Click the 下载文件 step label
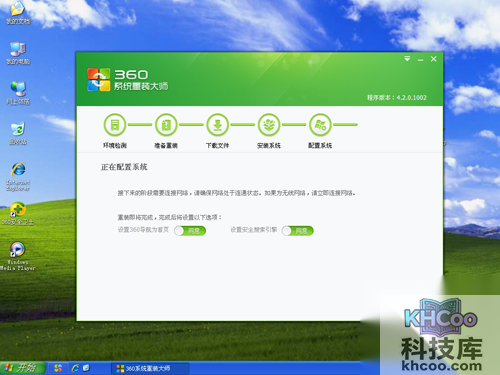The width and height of the screenshot is (500, 375). 217,145
